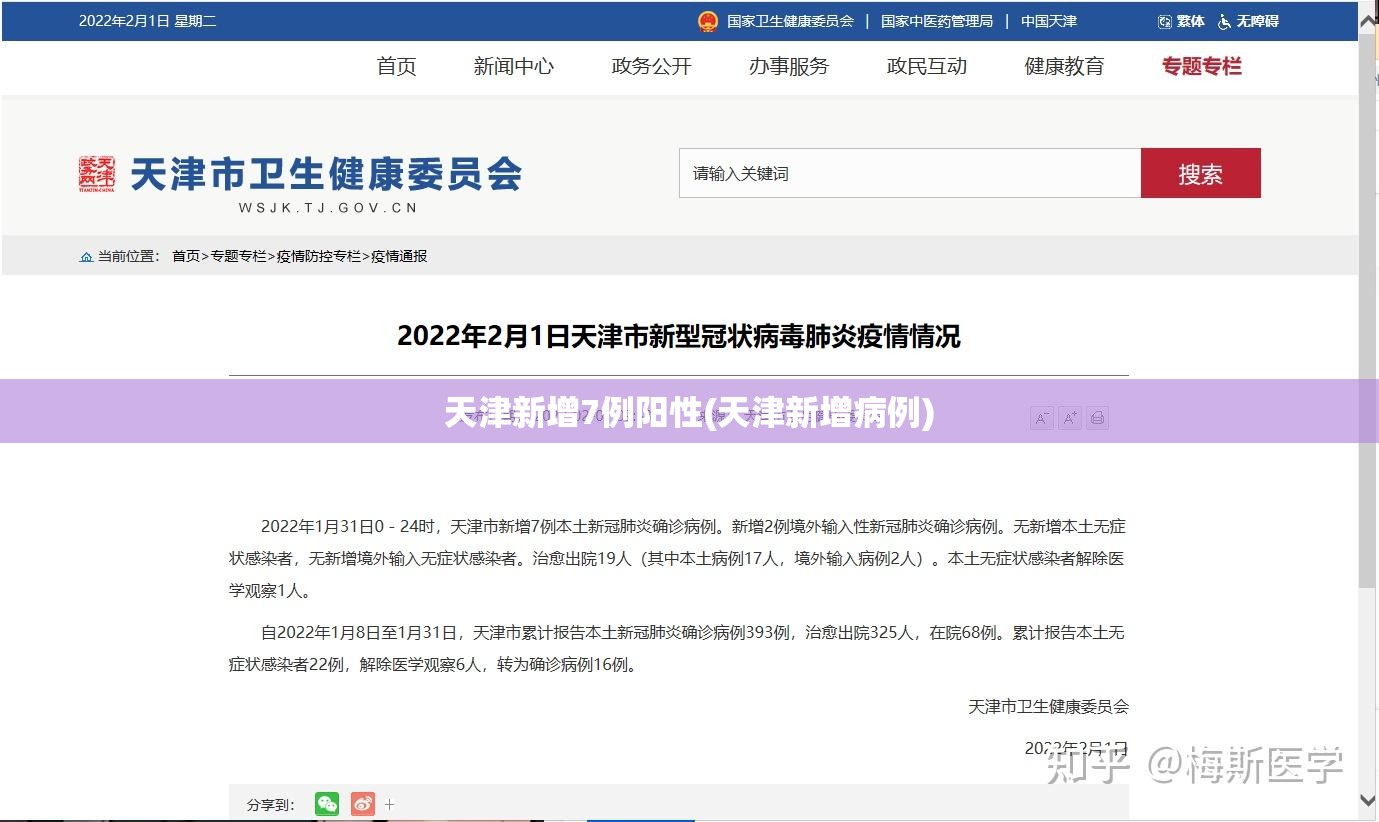
Task: Focus the keyword search field
Action: (910, 173)
